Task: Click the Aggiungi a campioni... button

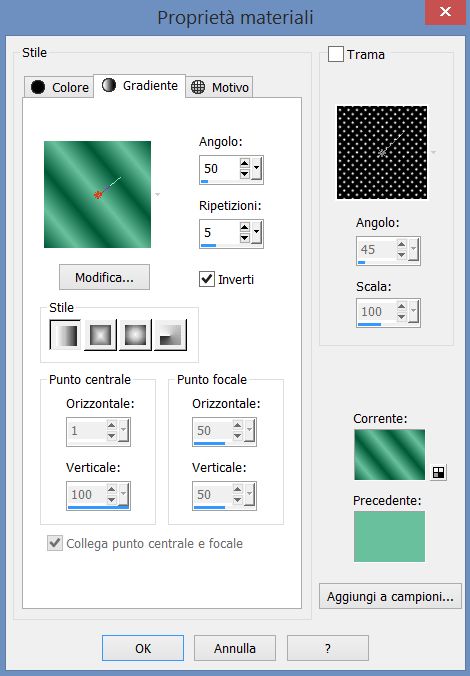Action: click(390, 596)
